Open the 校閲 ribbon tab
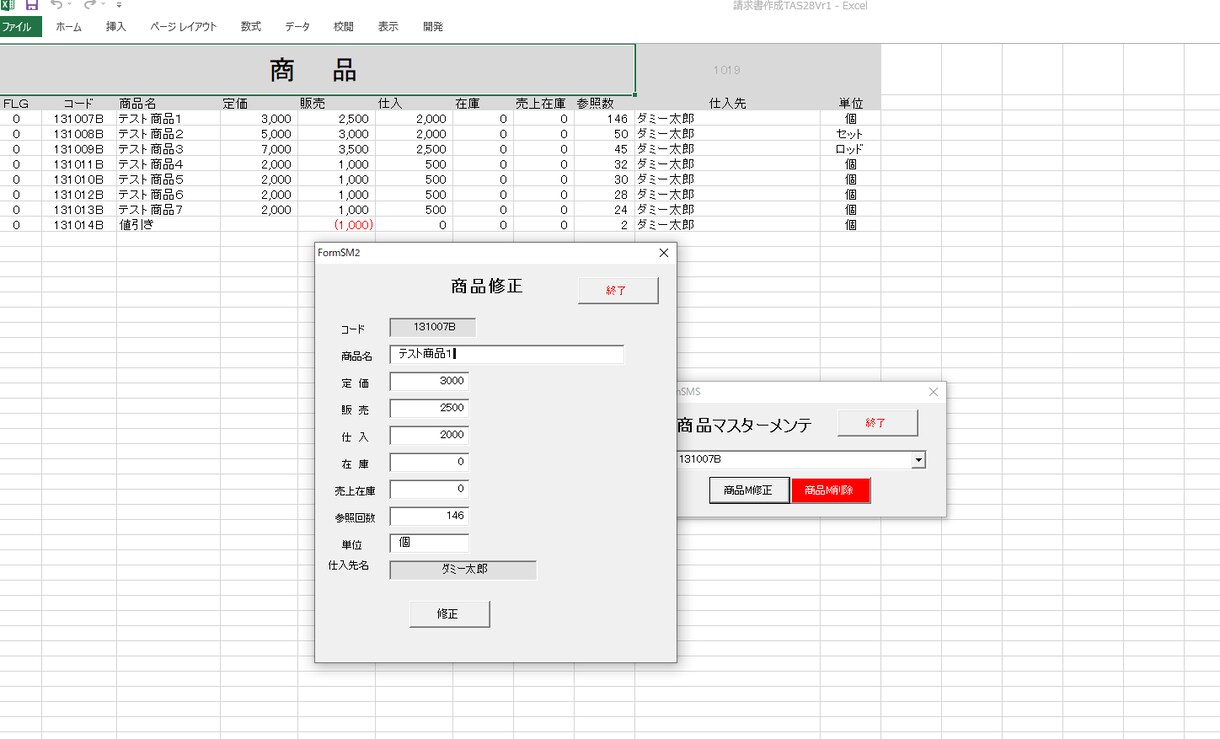 click(x=343, y=27)
